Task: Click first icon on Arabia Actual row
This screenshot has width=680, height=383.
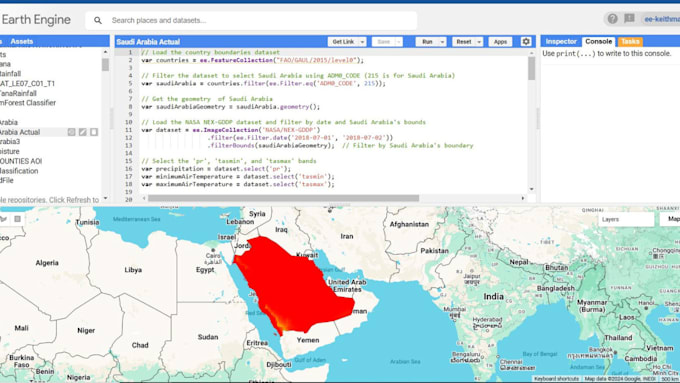Action: click(72, 132)
